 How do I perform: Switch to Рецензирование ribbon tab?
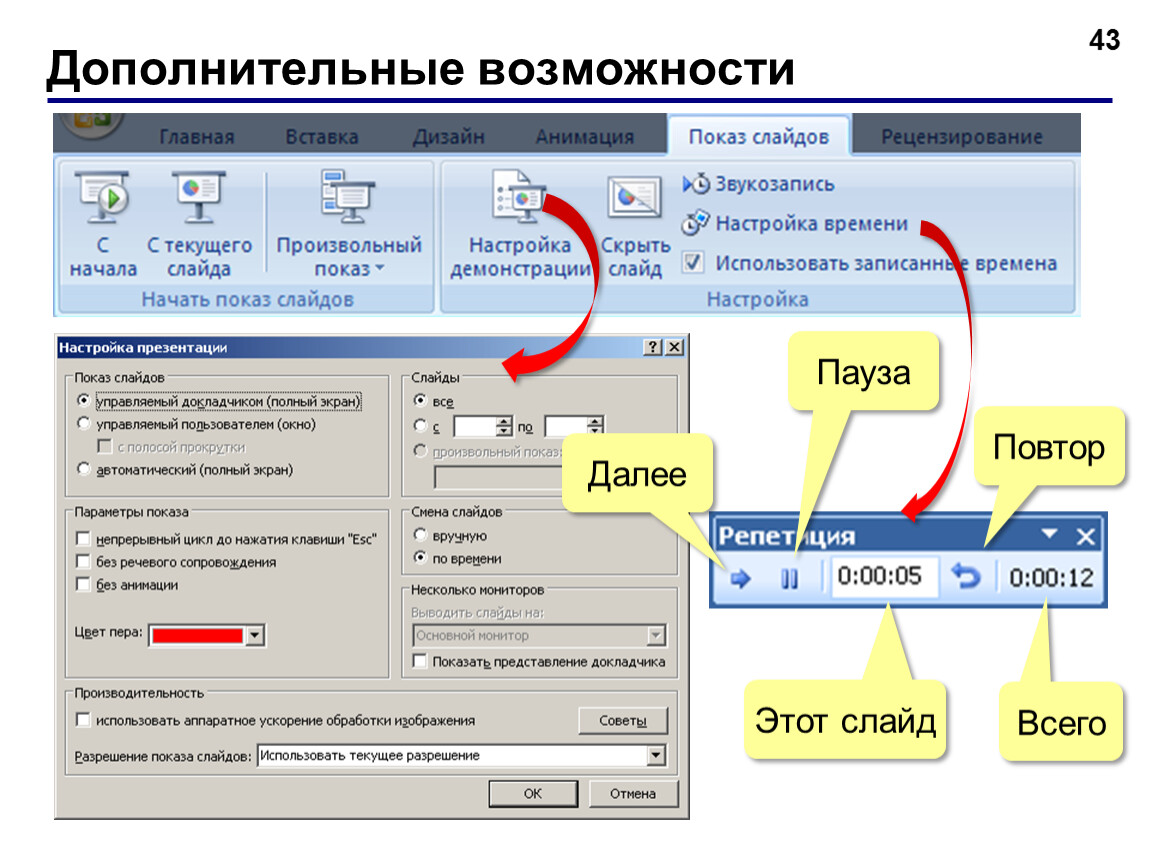(962, 137)
